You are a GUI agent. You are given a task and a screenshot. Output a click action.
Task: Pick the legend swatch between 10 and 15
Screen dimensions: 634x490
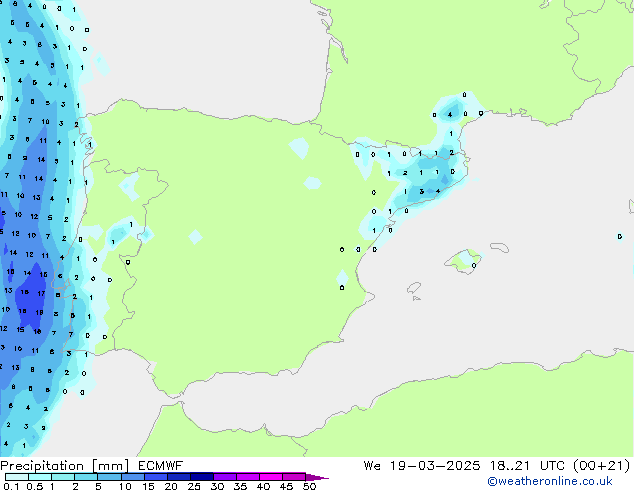click(x=132, y=477)
